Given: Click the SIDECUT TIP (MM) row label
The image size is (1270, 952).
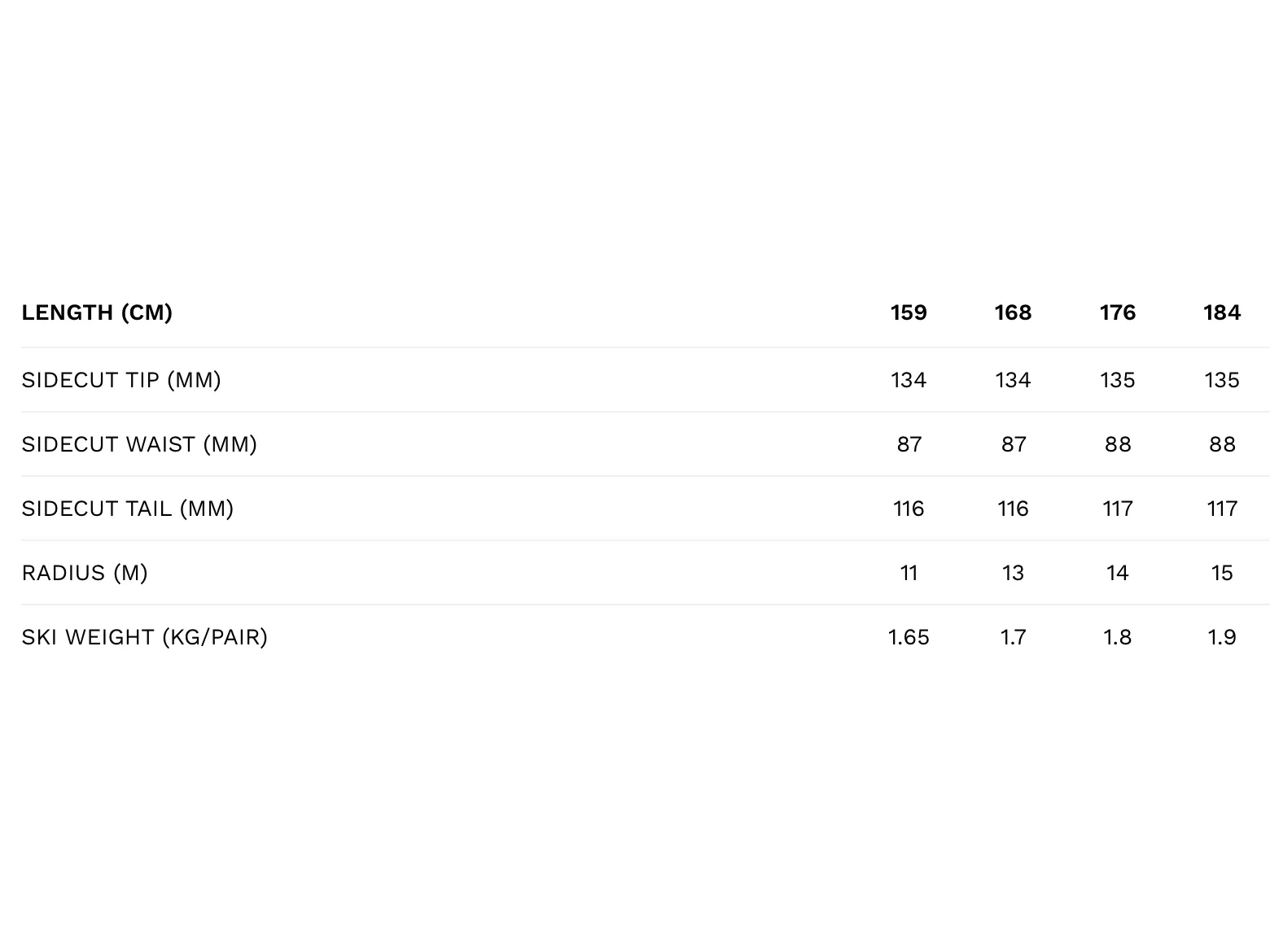Looking at the screenshot, I should 121,380.
